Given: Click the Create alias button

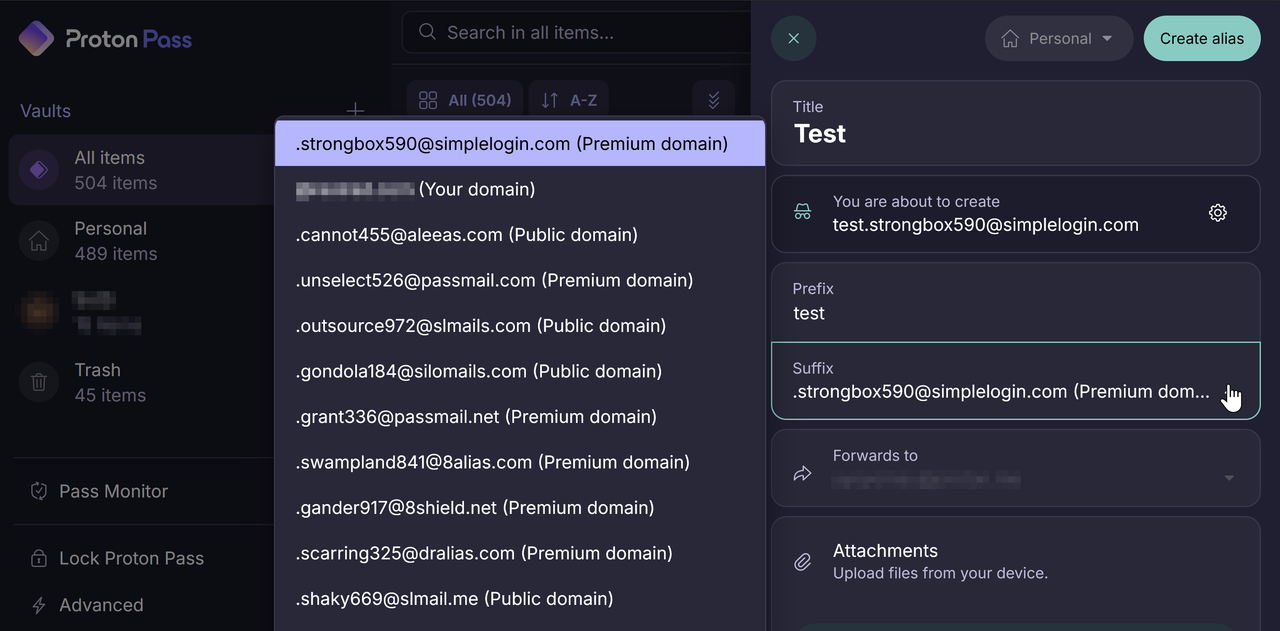Looking at the screenshot, I should coord(1201,39).
